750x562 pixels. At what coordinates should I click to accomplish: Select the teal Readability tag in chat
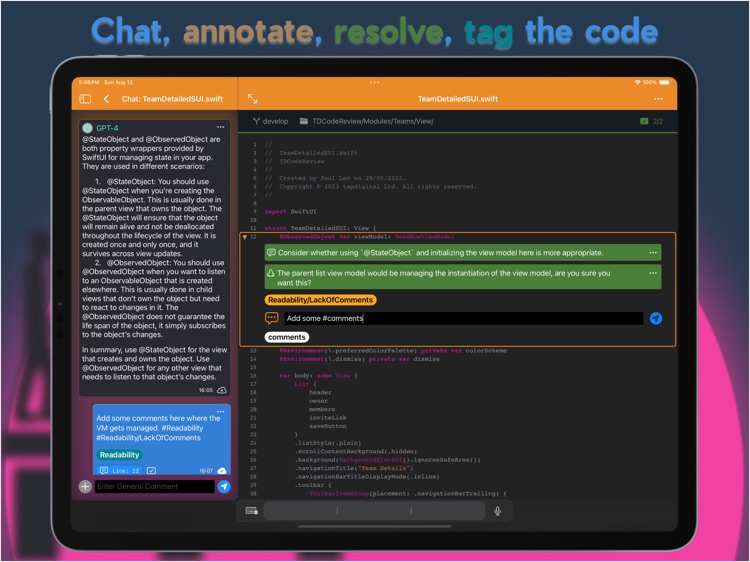(x=120, y=455)
